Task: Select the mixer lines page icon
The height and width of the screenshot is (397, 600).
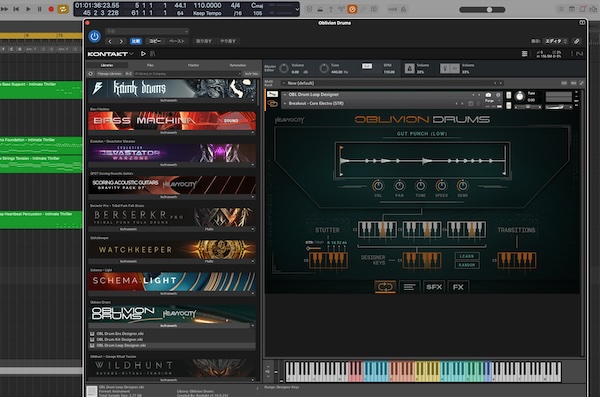Action: 409,287
